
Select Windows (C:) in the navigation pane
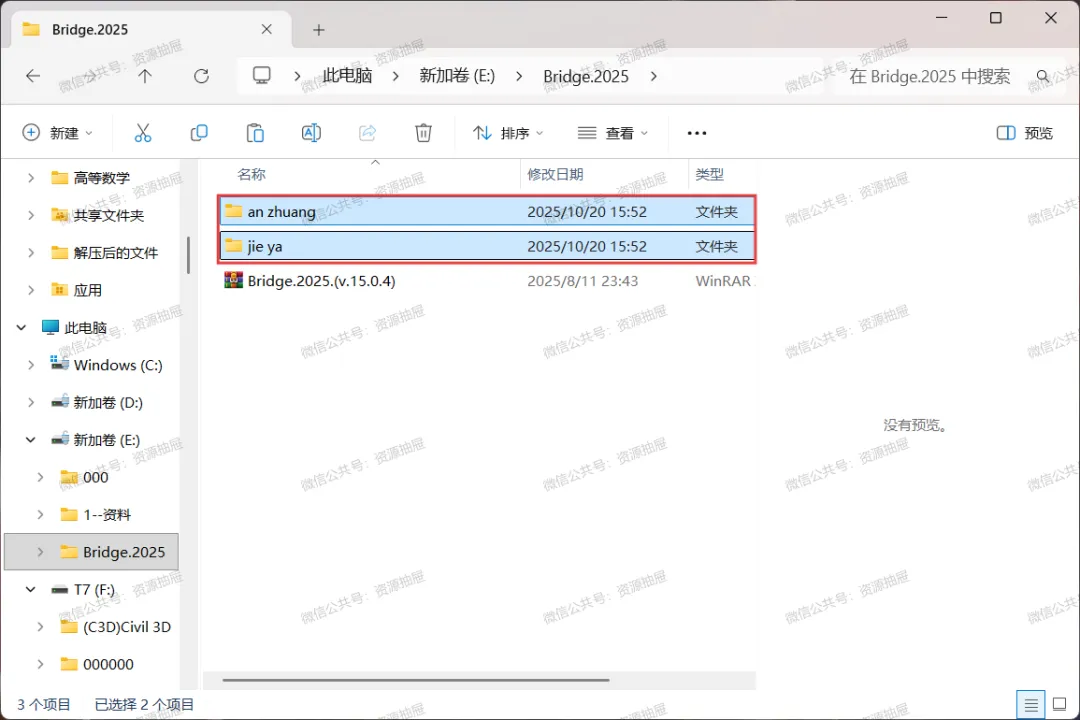(118, 364)
